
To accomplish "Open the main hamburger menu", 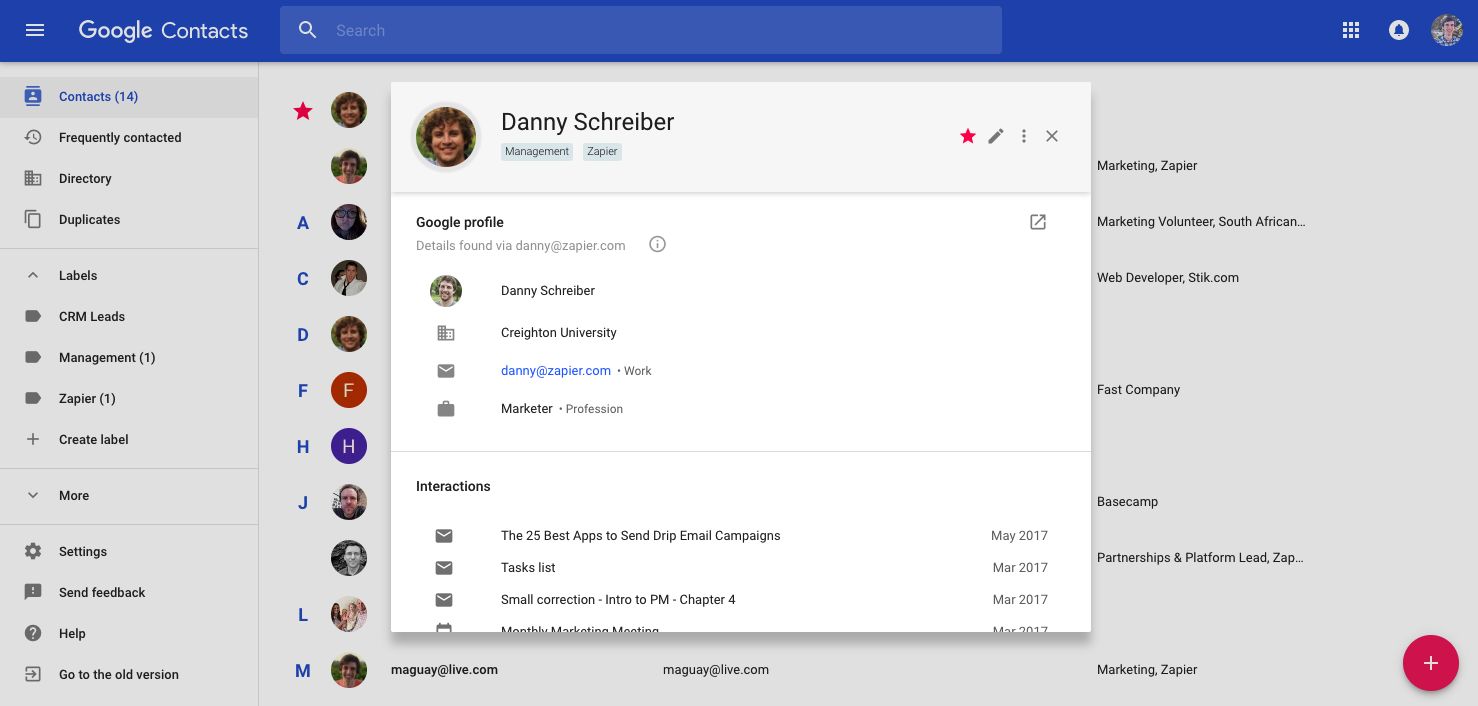I will [x=35, y=30].
